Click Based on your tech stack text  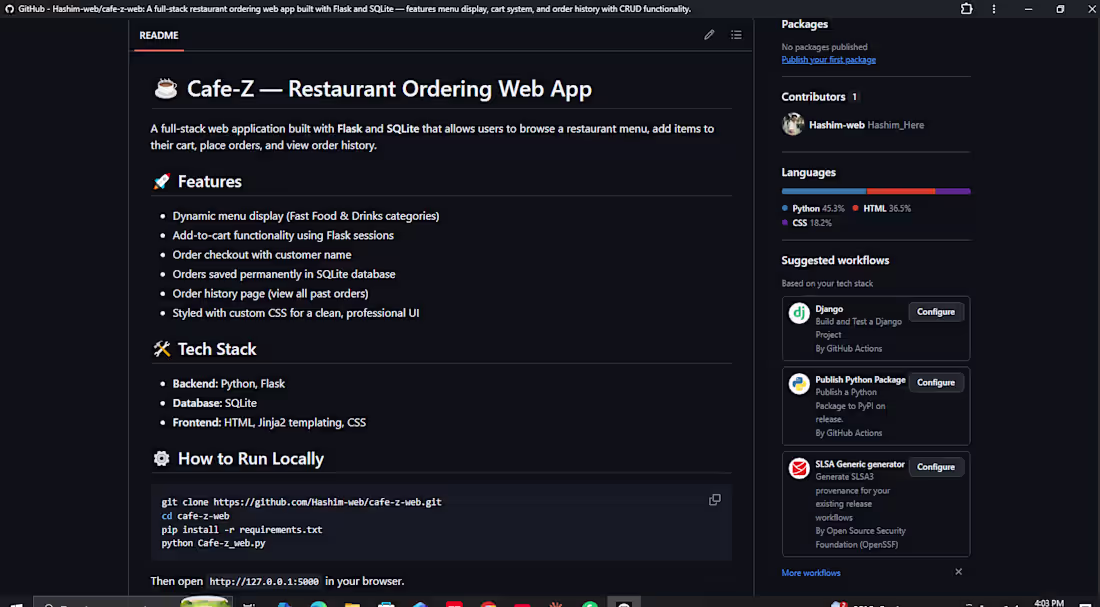(x=827, y=284)
